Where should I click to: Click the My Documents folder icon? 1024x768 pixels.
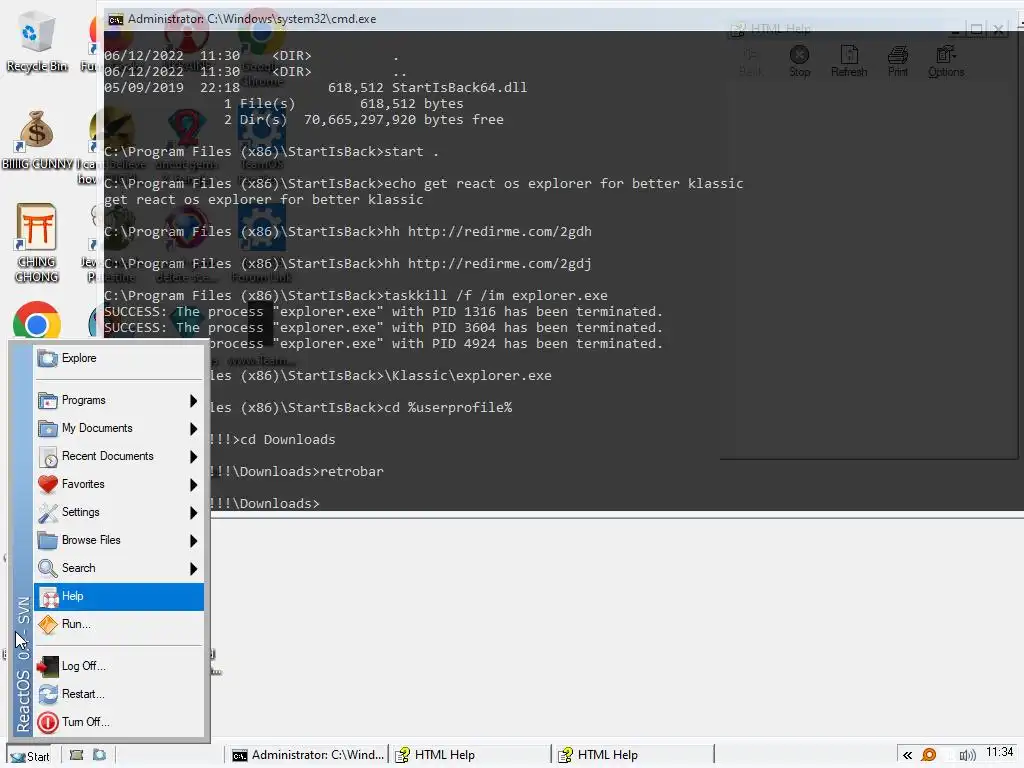tap(48, 428)
